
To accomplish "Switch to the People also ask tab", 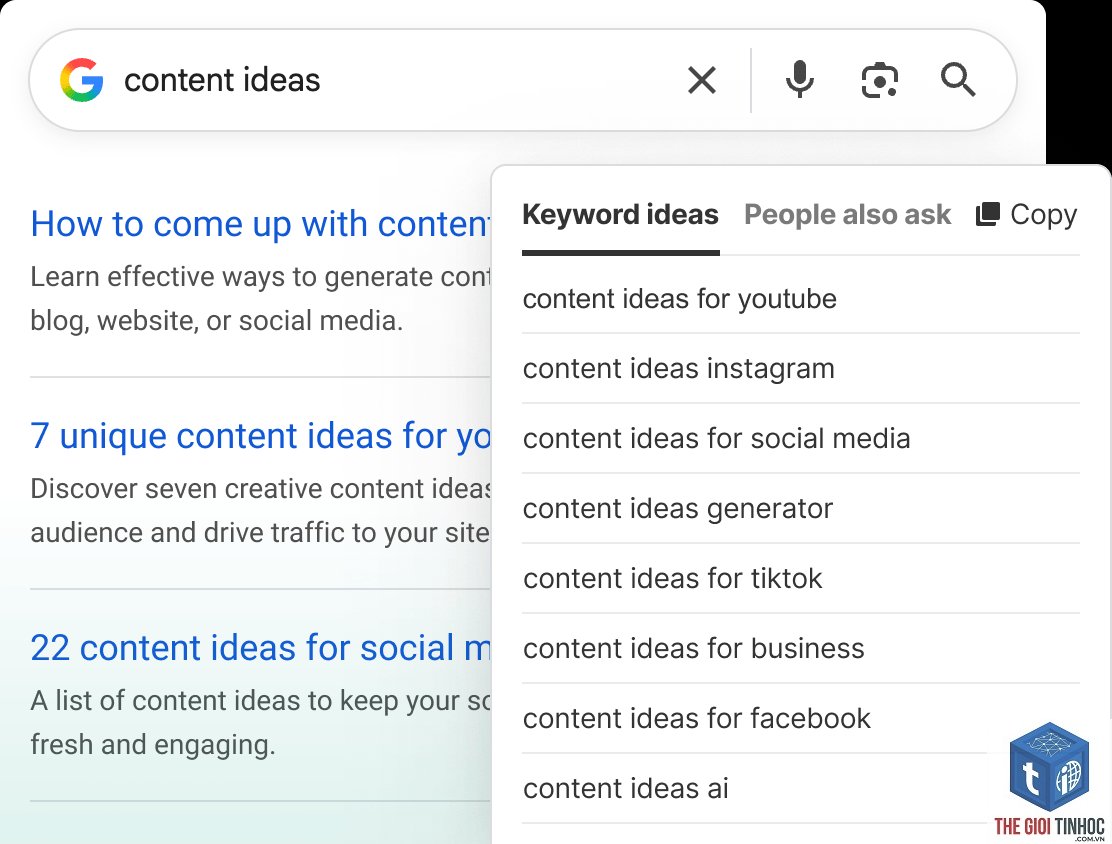I will [847, 214].
